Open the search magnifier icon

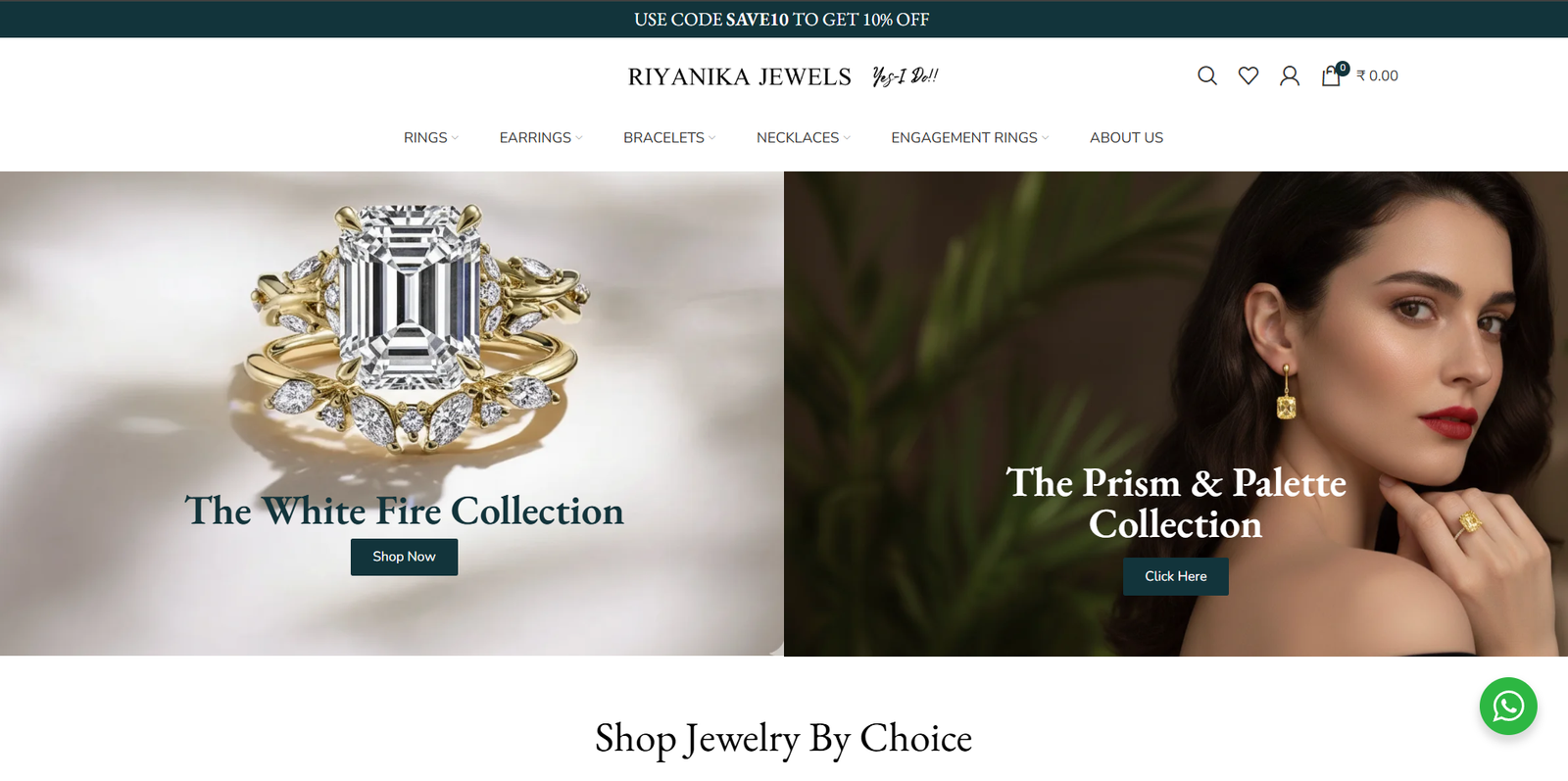[x=1206, y=75]
